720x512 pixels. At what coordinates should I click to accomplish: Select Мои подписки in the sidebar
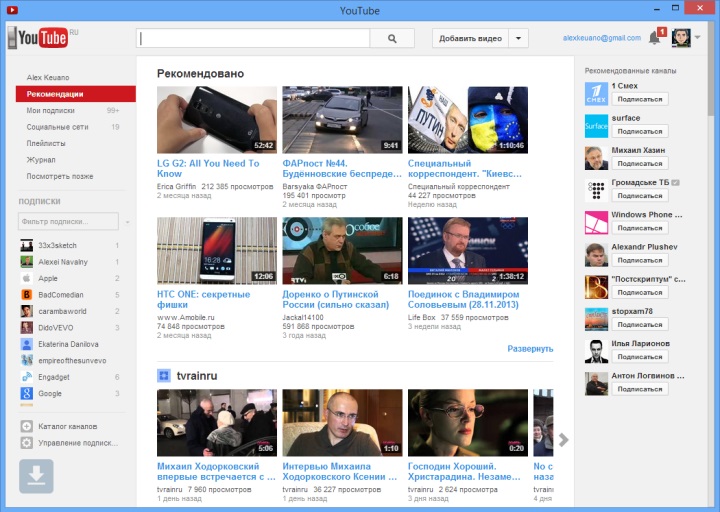(x=51, y=110)
